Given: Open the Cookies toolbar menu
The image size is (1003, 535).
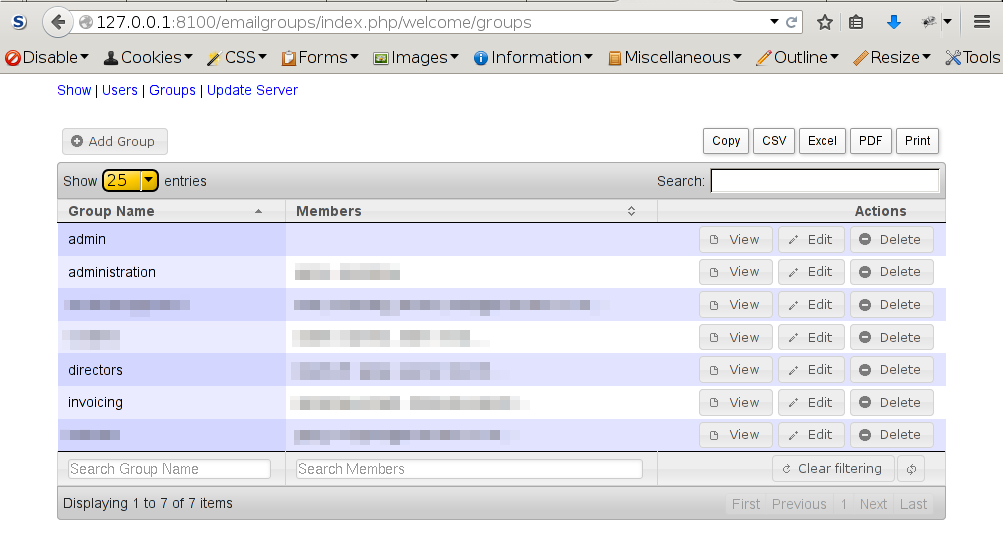Looking at the screenshot, I should click(148, 58).
